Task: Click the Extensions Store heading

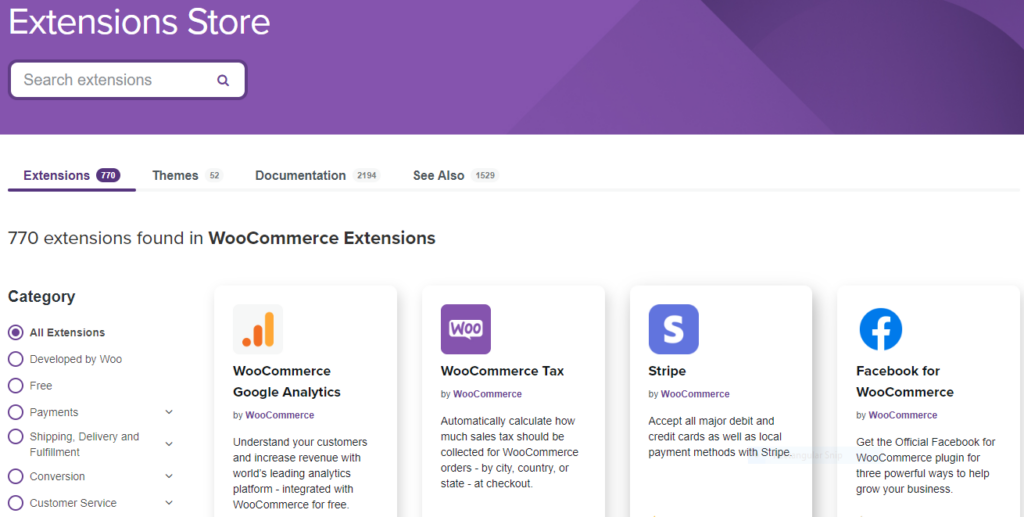Action: (139, 22)
